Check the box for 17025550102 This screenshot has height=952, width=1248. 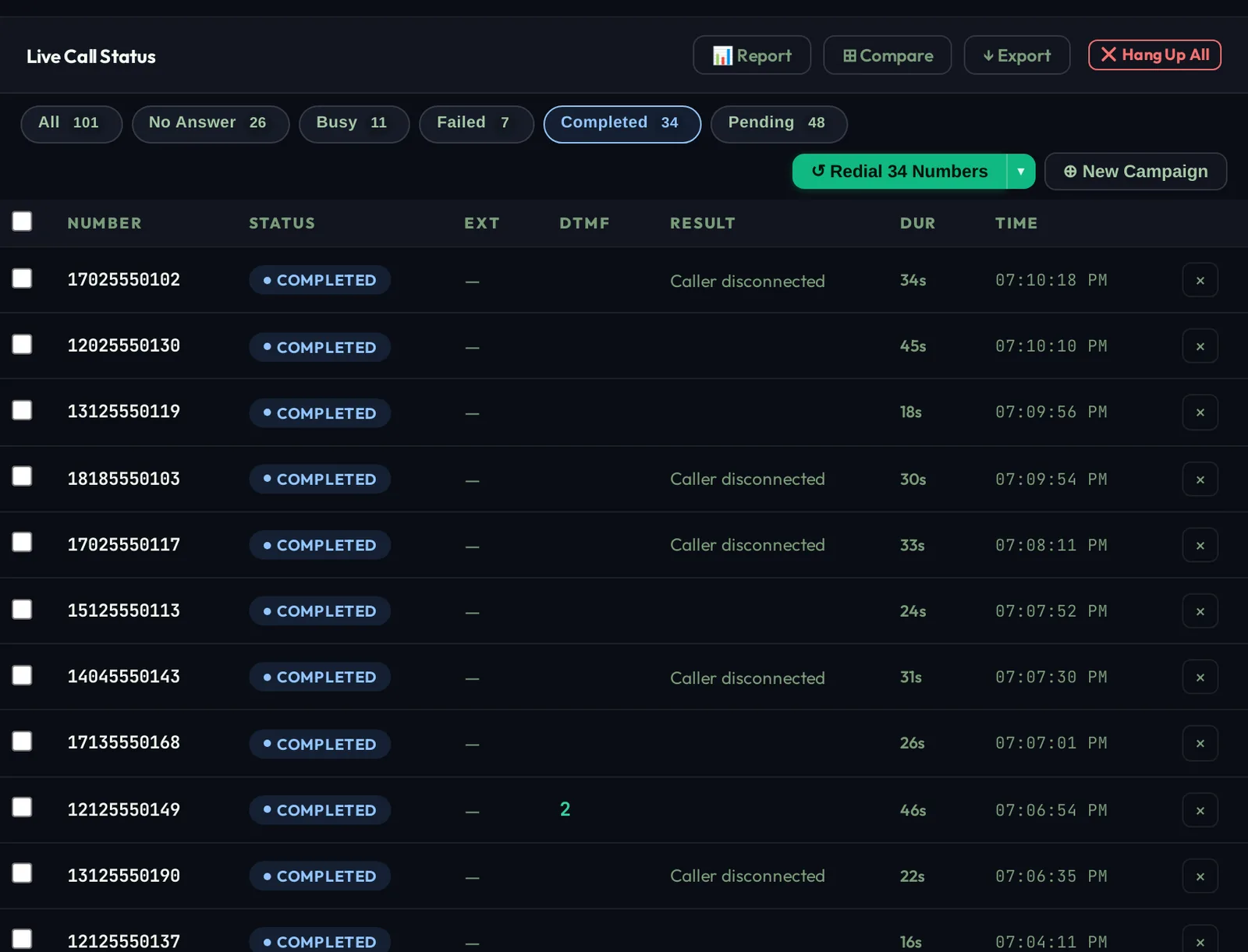(x=22, y=278)
